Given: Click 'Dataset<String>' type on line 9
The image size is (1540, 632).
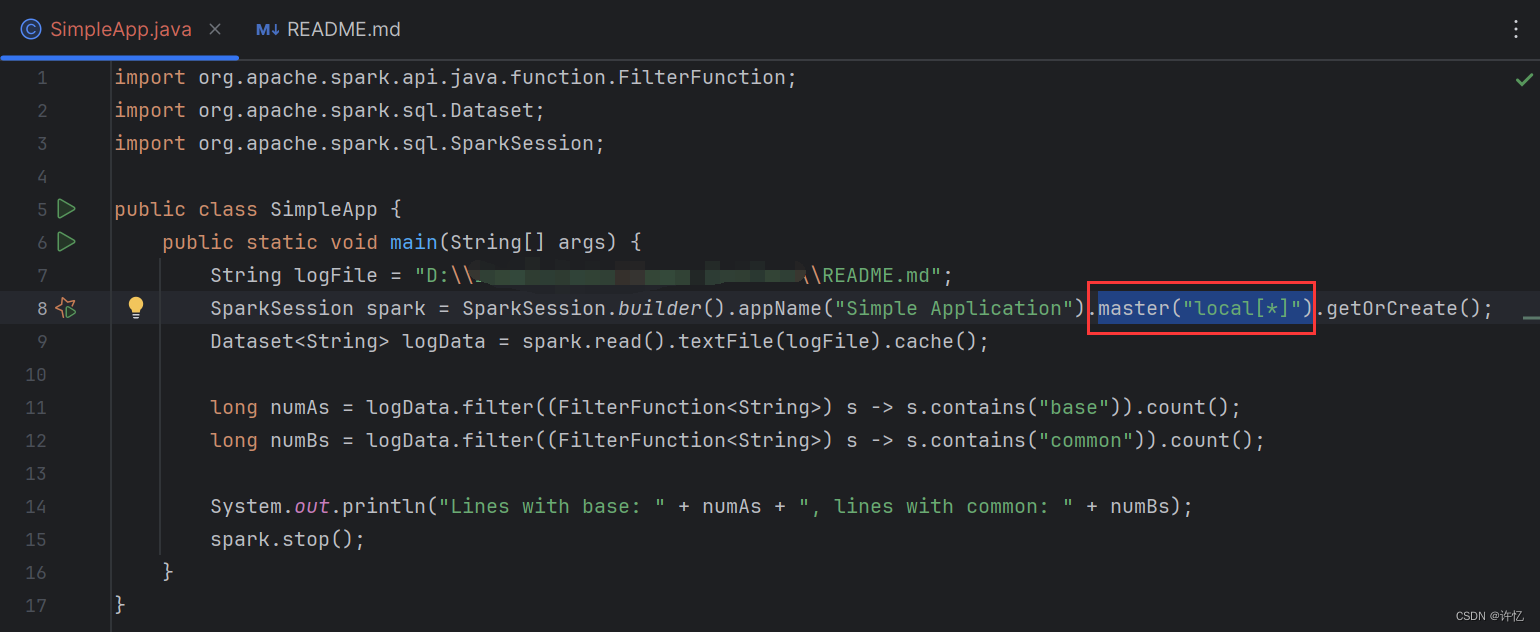Looking at the screenshot, I should (x=300, y=341).
